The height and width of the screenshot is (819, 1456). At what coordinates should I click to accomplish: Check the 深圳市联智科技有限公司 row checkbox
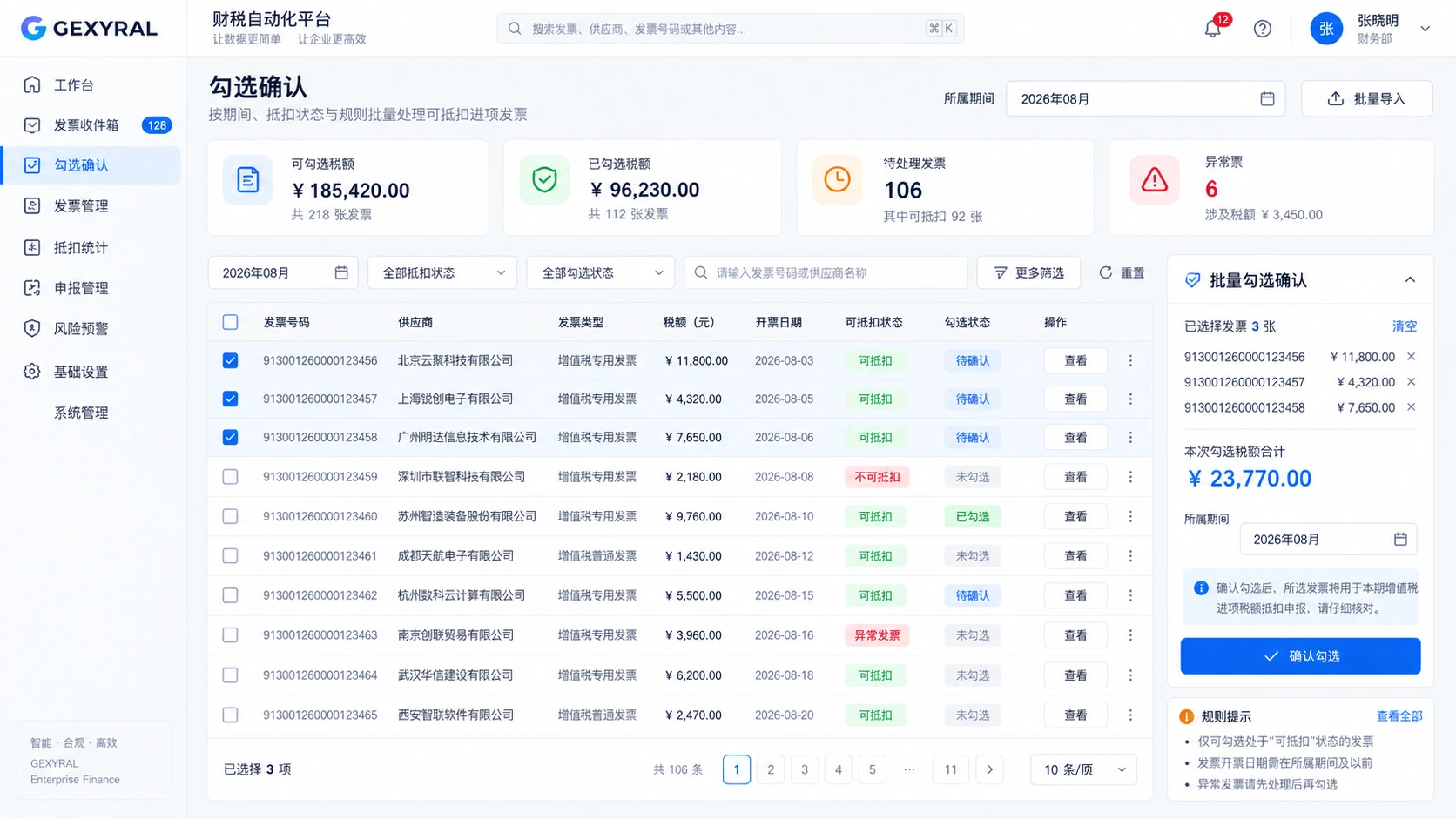[x=230, y=477]
